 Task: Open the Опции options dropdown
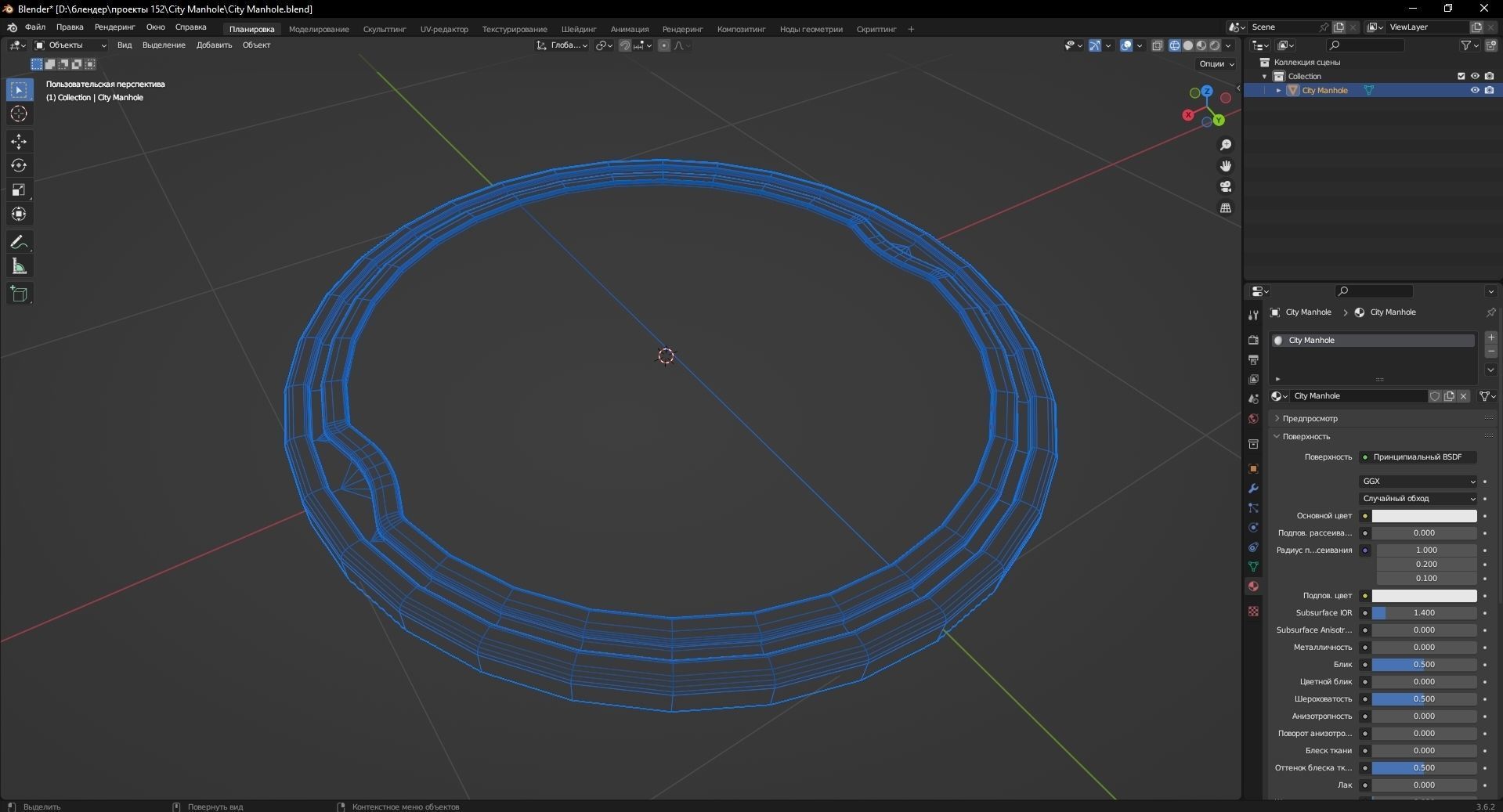point(1216,63)
